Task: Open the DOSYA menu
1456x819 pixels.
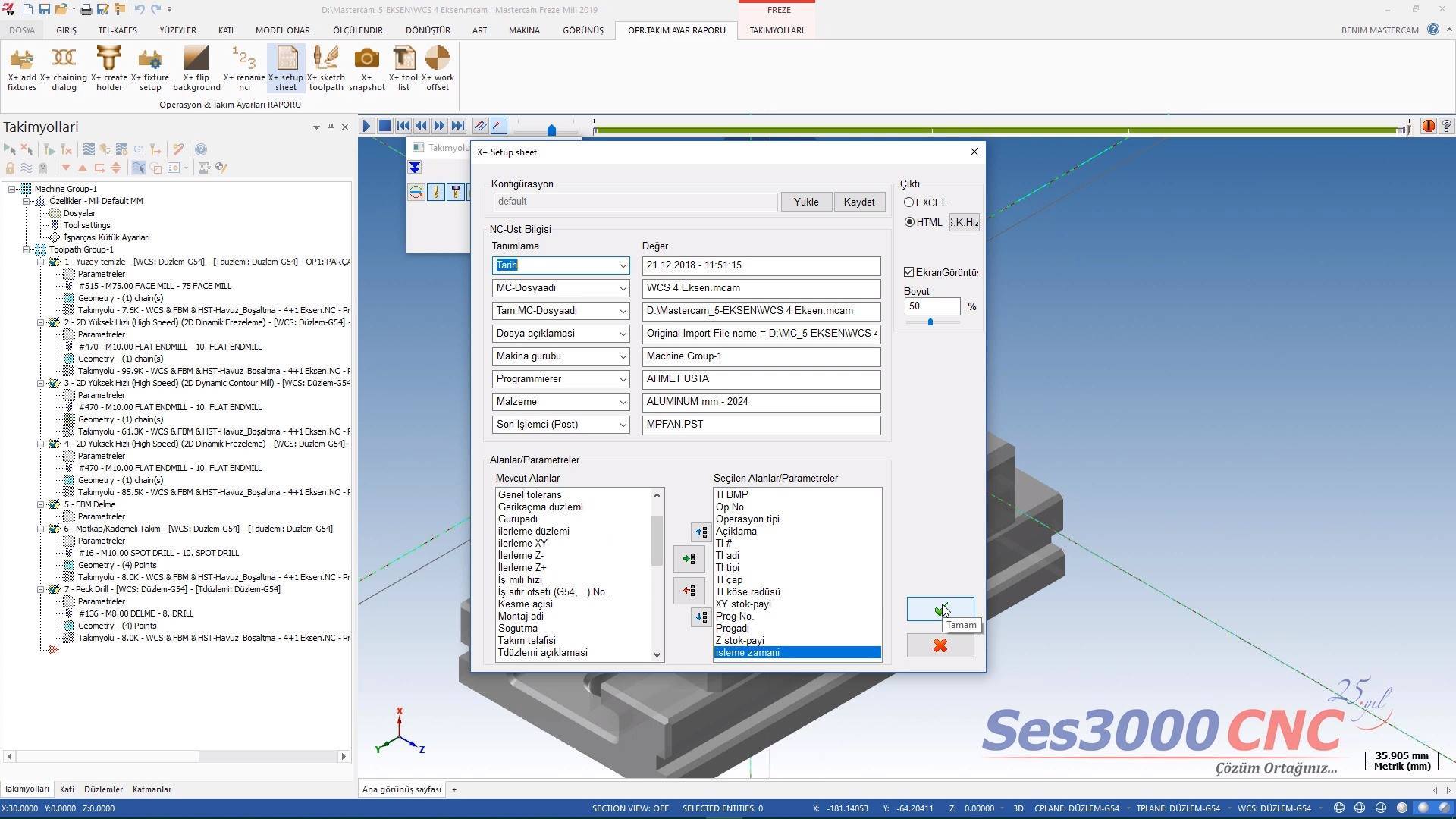Action: click(x=22, y=30)
